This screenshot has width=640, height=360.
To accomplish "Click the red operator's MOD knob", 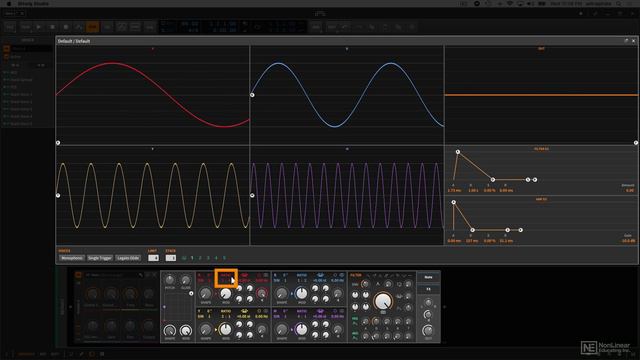I will click(225, 293).
